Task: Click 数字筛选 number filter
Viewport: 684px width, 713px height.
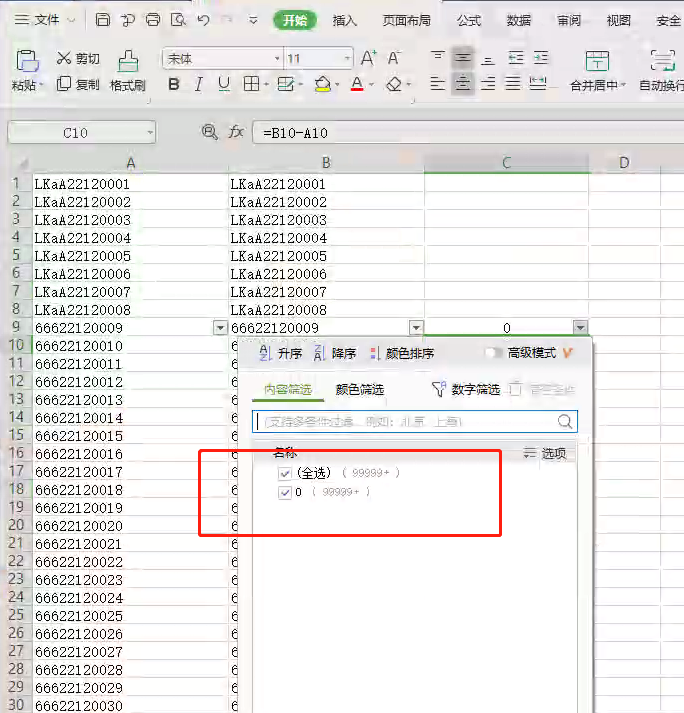Action: [466, 389]
